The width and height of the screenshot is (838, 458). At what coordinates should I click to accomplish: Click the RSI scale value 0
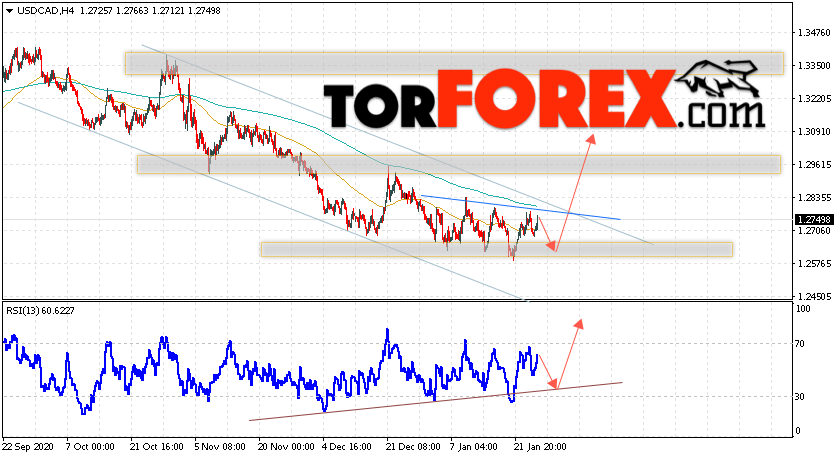(798, 431)
